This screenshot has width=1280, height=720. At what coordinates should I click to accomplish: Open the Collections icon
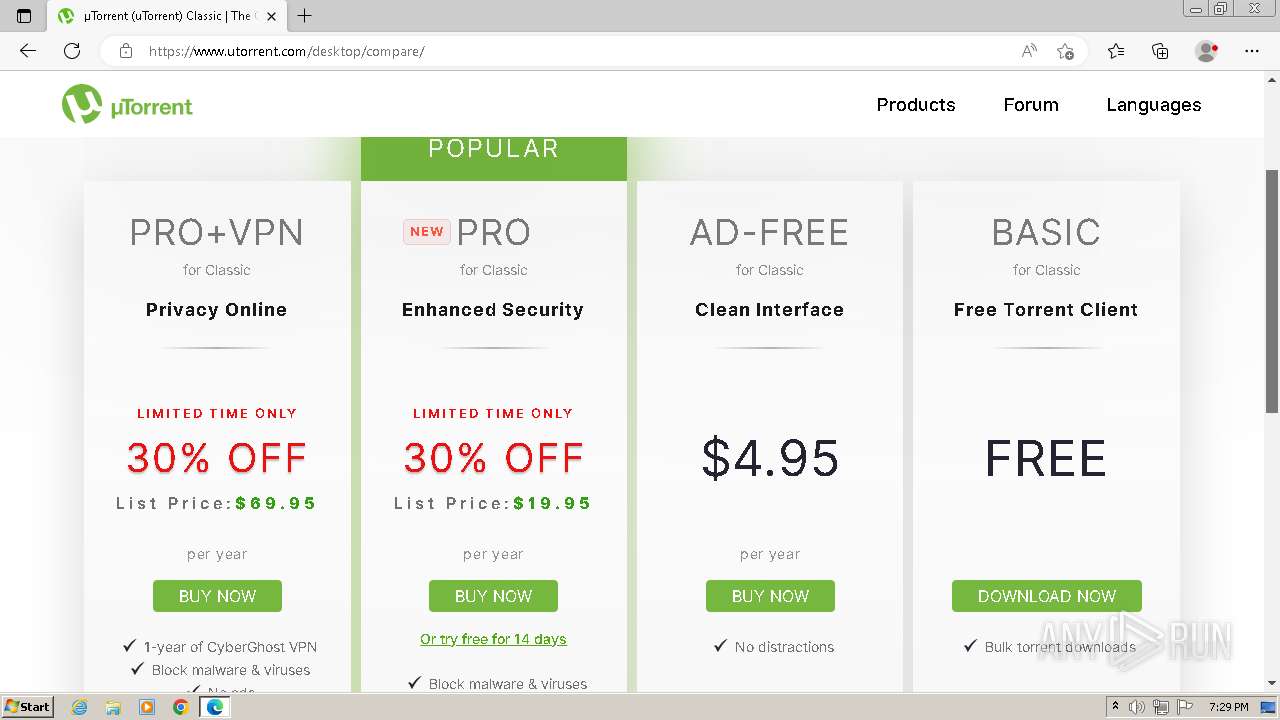tap(1160, 51)
